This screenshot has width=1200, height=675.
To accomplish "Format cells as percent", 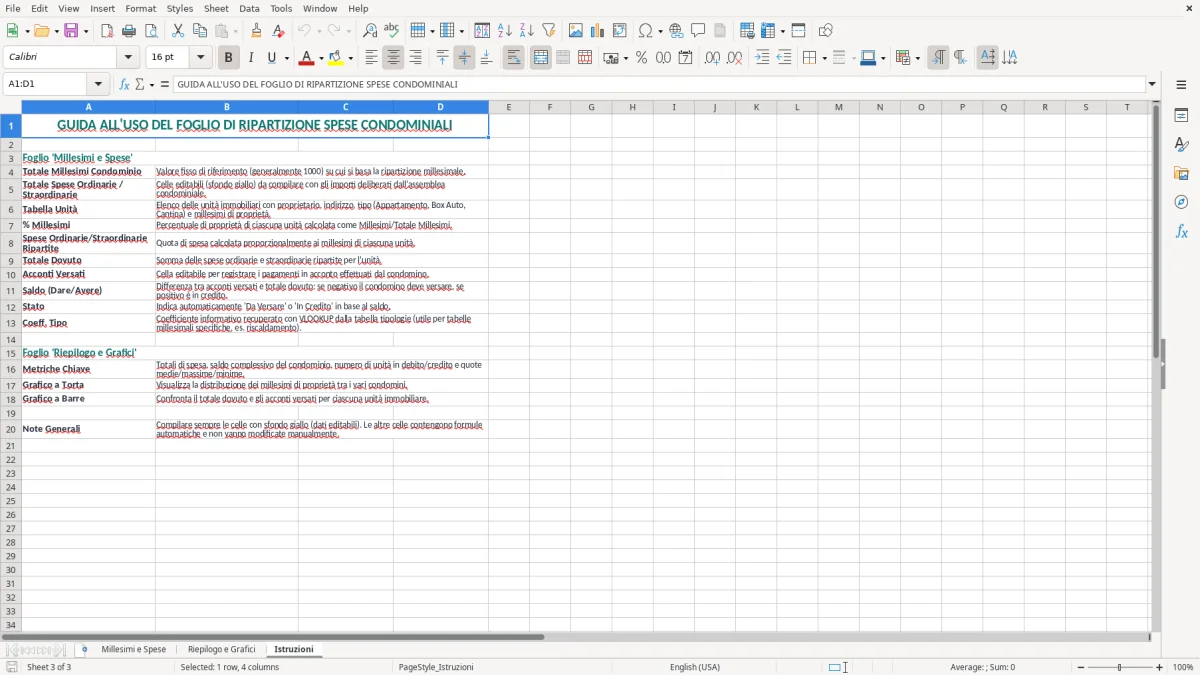I will pyautogui.click(x=641, y=58).
